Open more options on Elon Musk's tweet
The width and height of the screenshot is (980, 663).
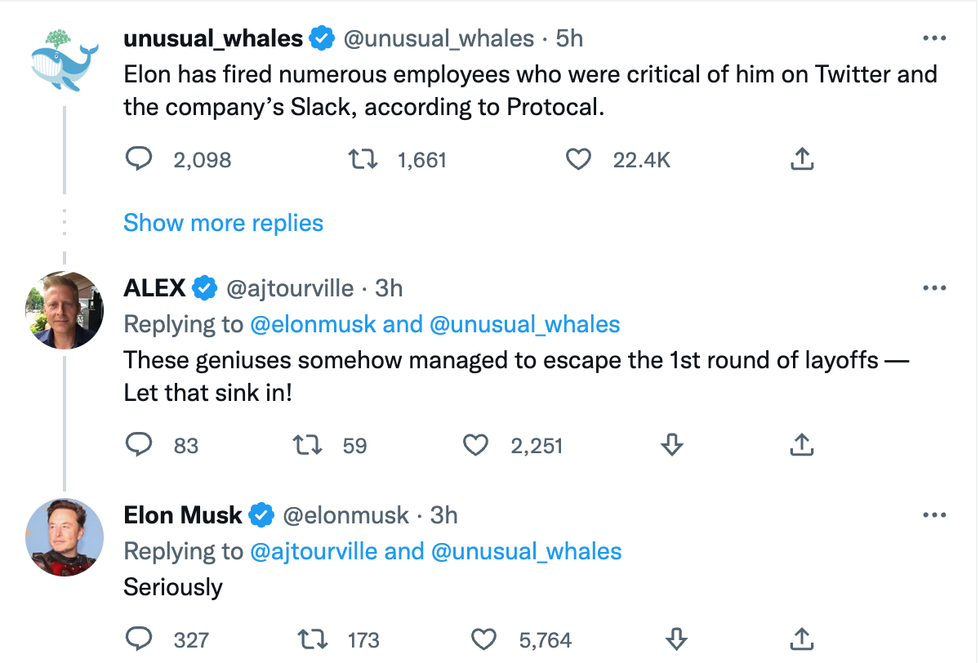click(934, 515)
